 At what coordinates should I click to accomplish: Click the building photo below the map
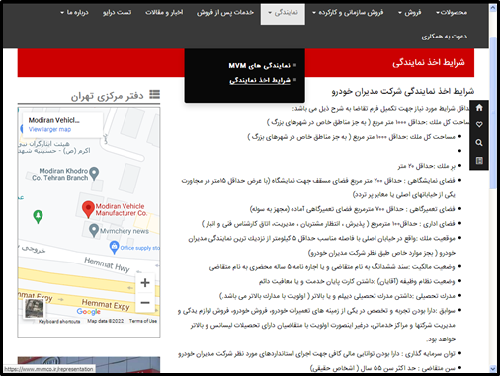click(89, 365)
